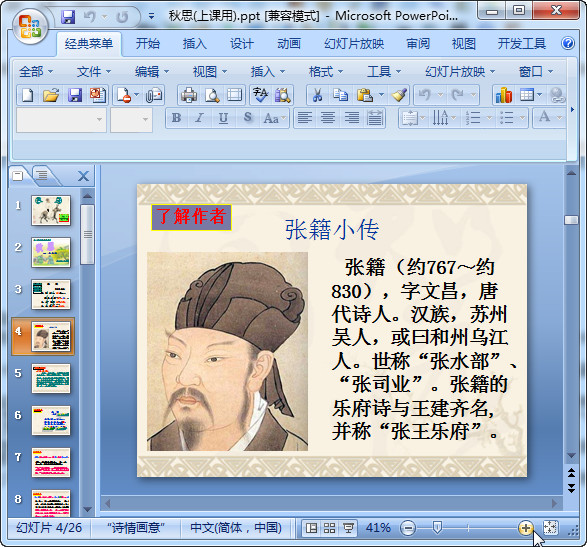Screen dimensions: 587x547
Task: Insert hyperlink with the globe-link icon
Action: tap(557, 95)
